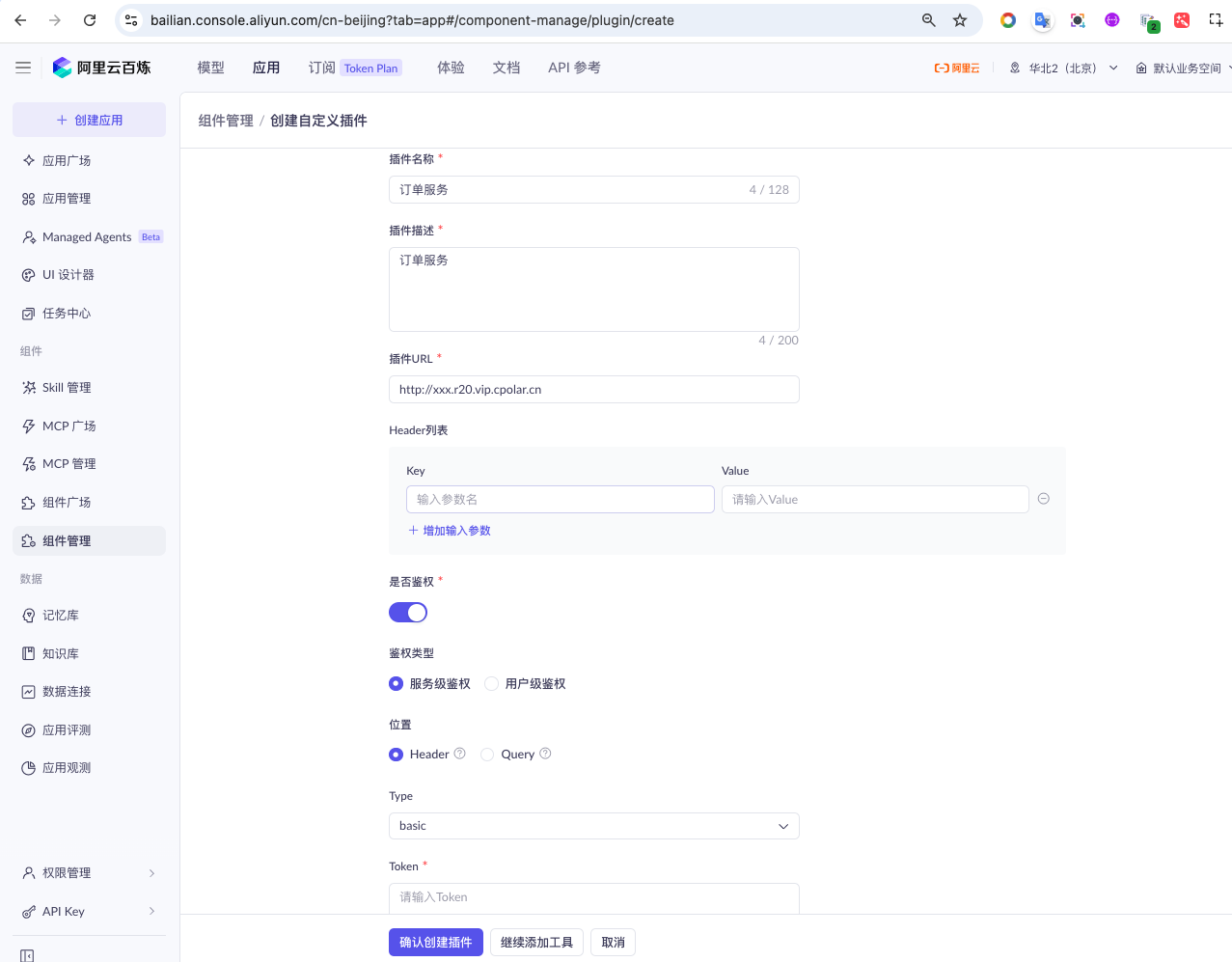Expand the 权限管理 sidebar section
1232x962 pixels.
(89, 873)
